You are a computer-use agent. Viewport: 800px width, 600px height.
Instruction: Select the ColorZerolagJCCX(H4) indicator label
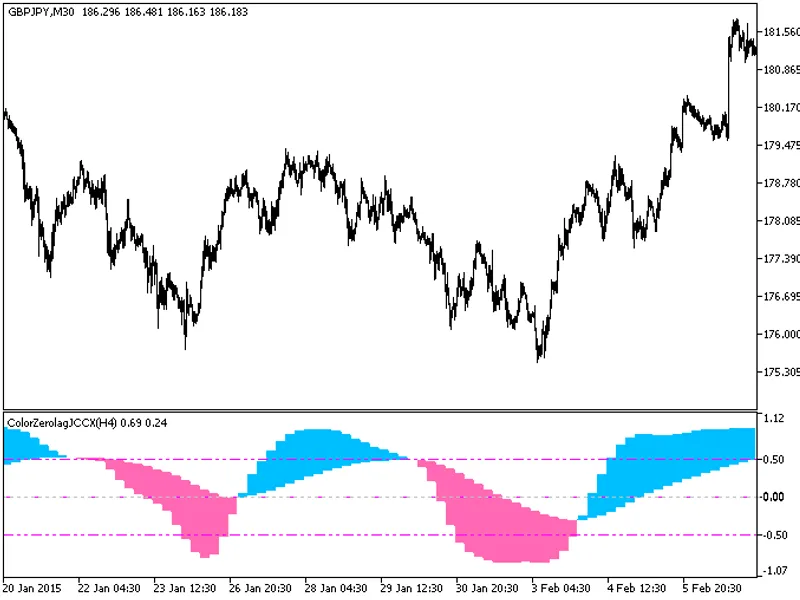click(x=62, y=422)
